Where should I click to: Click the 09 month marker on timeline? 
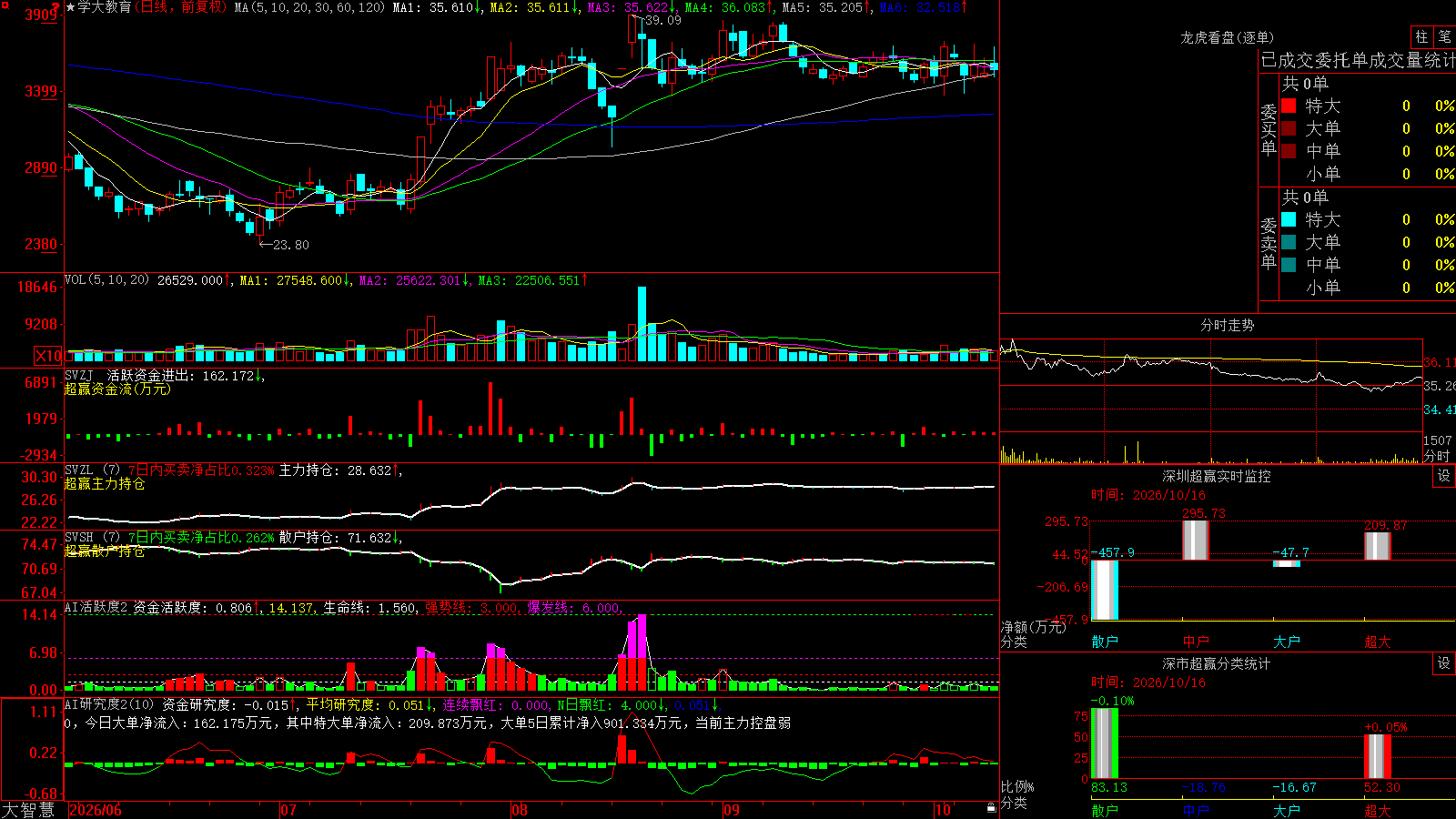732,810
